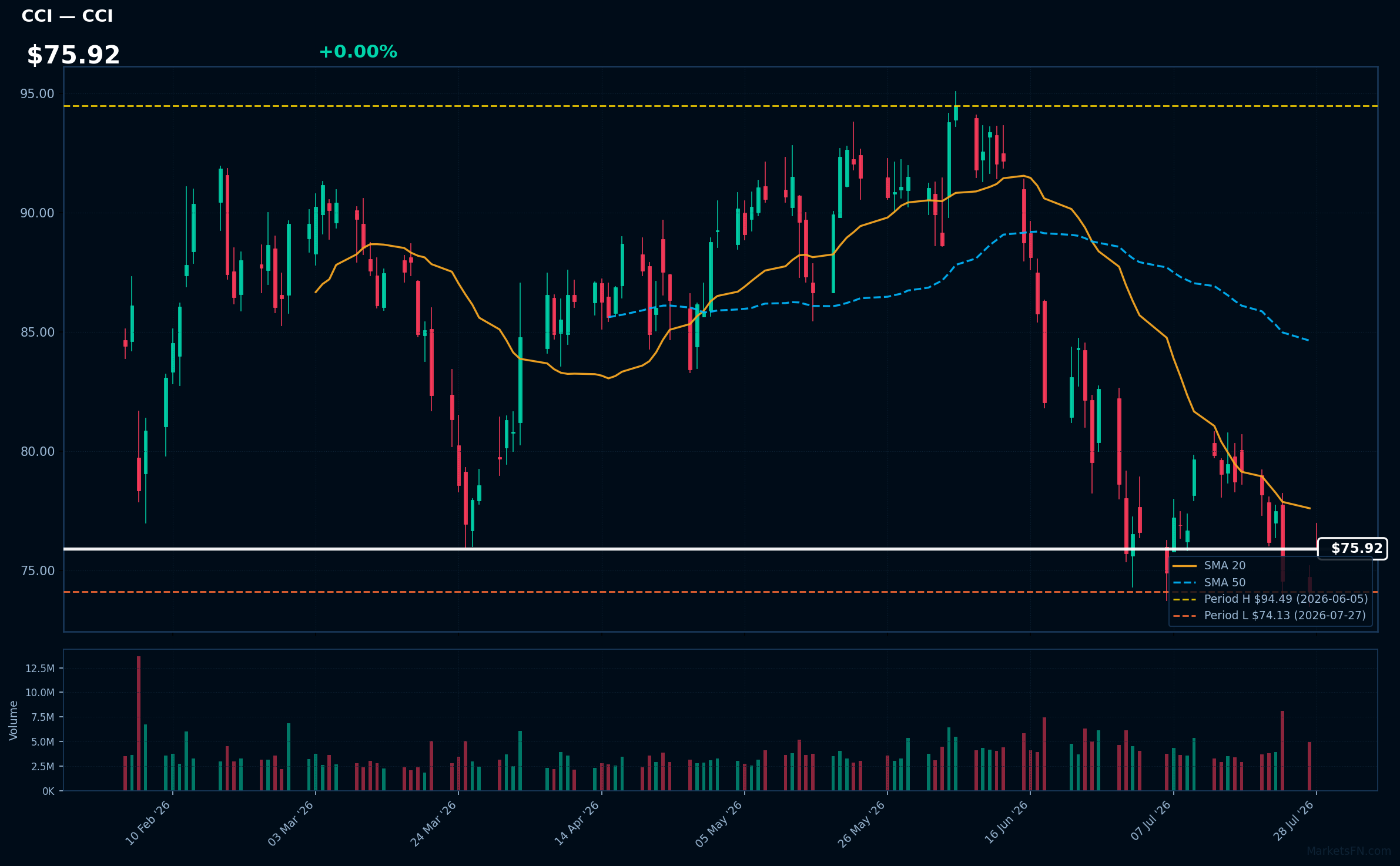
Task: Click the 5.0M volume axis label
Action: pos(43,742)
